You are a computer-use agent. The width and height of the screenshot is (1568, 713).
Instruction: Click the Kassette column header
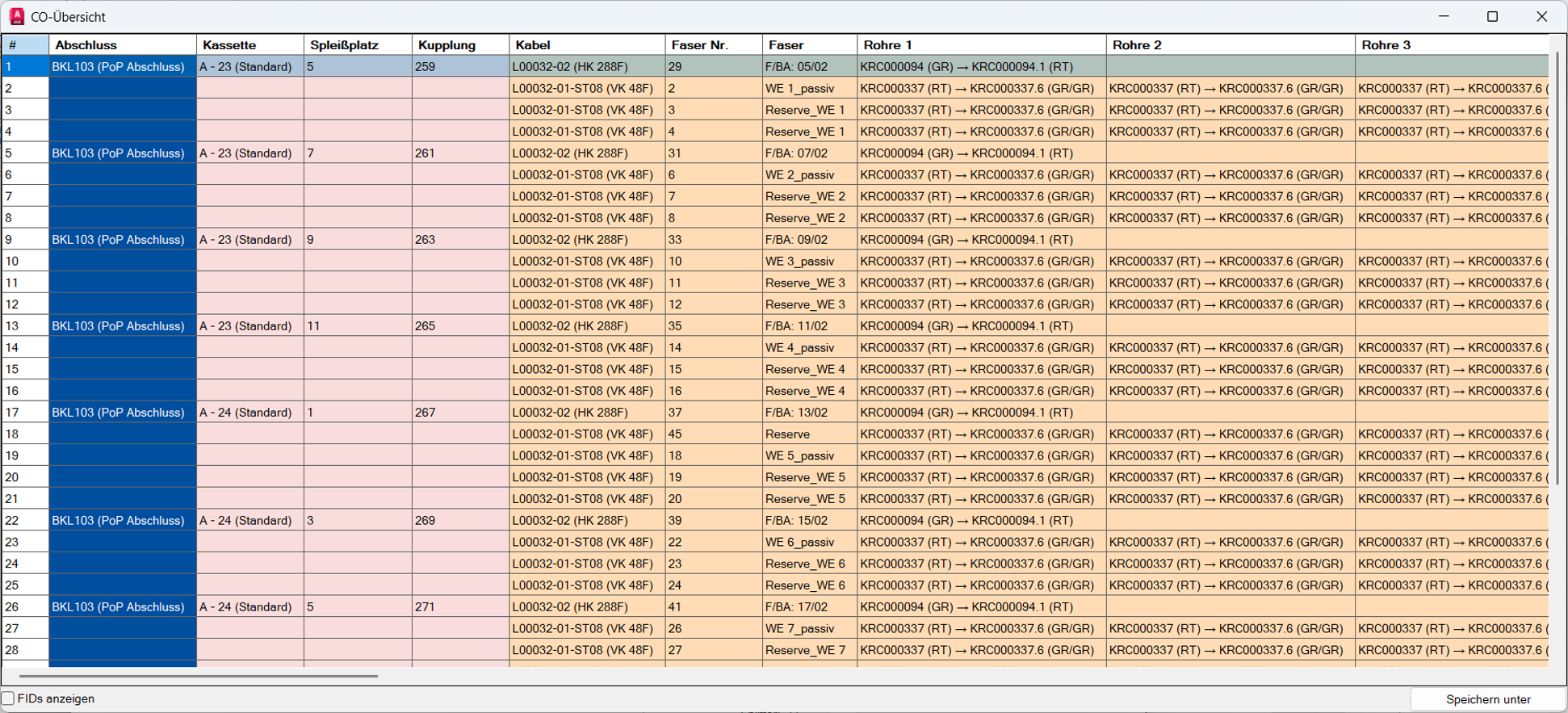click(250, 45)
